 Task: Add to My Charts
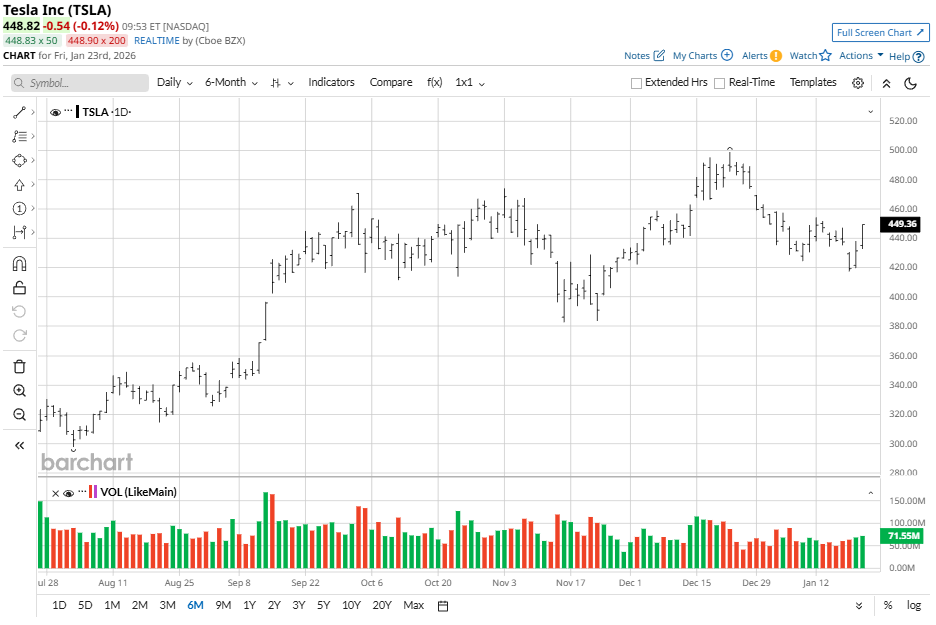pyautogui.click(x=703, y=56)
